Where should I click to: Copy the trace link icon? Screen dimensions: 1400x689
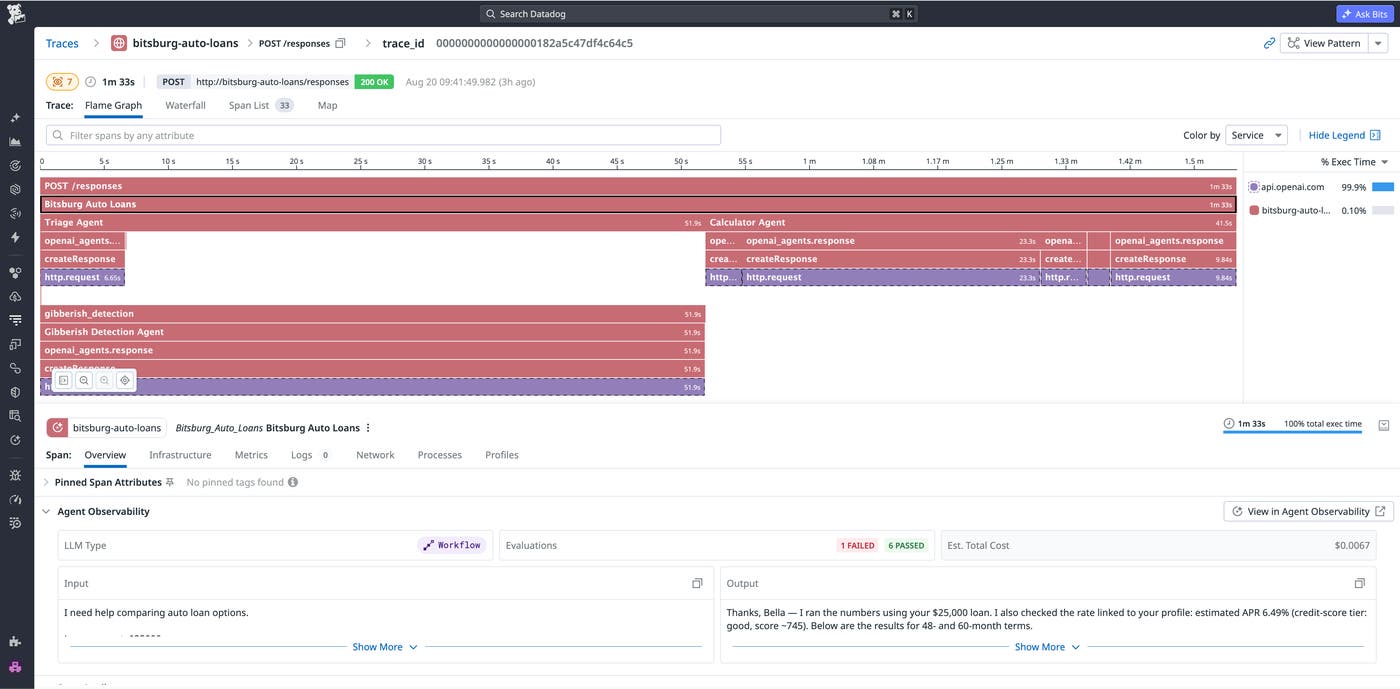click(1269, 43)
